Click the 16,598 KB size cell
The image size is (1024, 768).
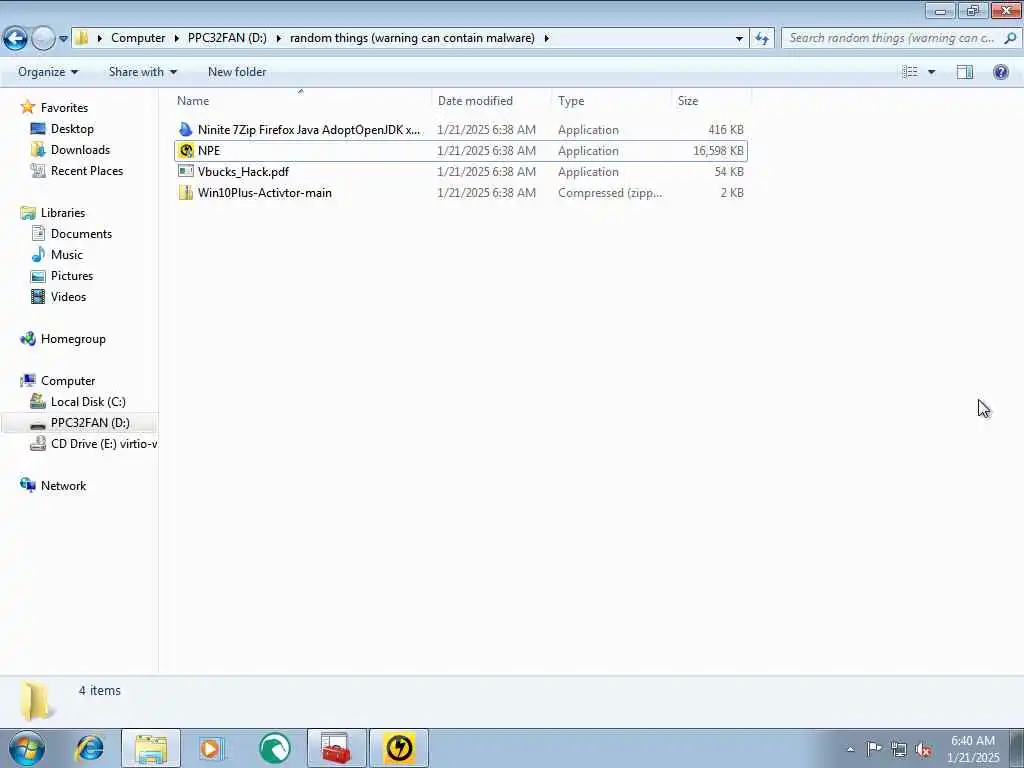tap(718, 151)
